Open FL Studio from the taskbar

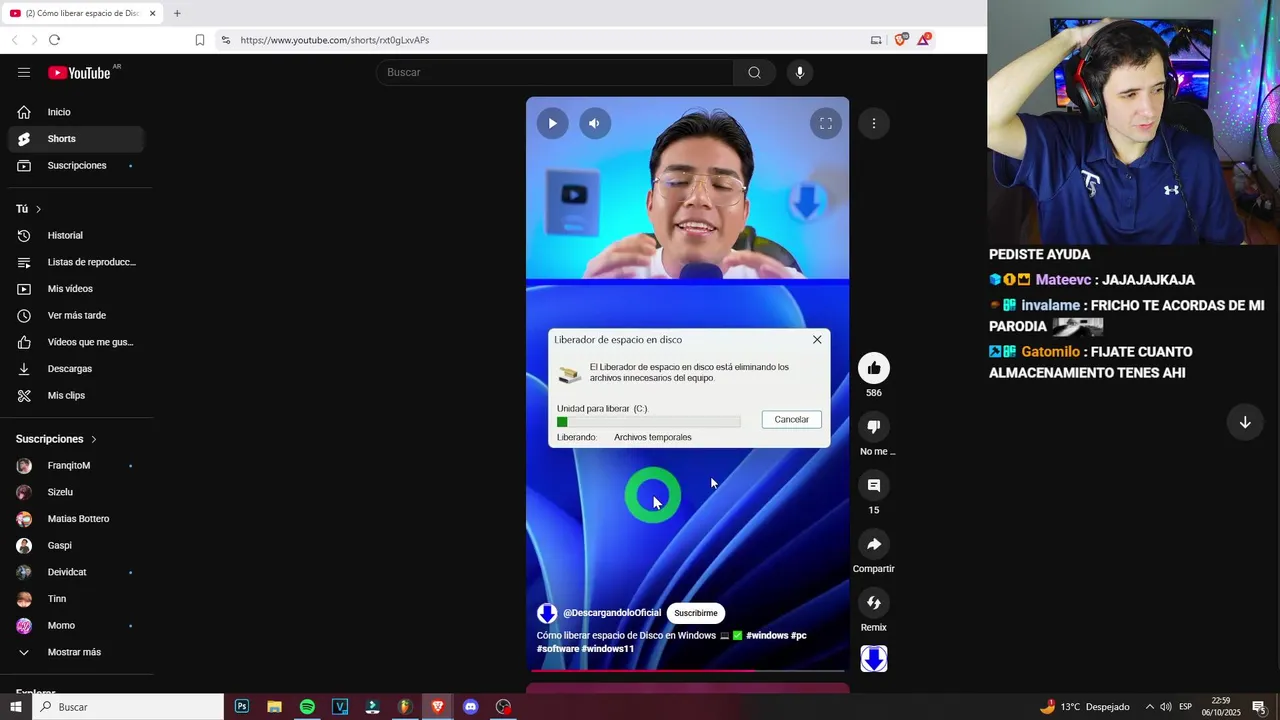405,707
